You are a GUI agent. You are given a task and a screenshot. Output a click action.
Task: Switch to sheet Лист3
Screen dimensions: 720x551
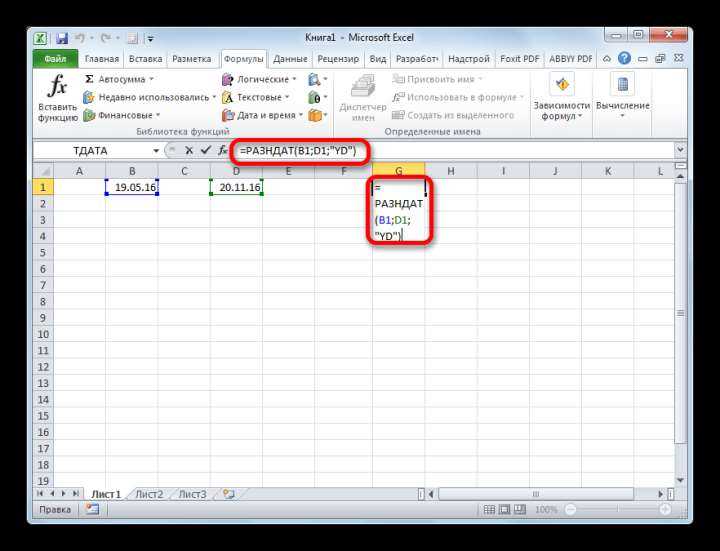[x=192, y=495]
